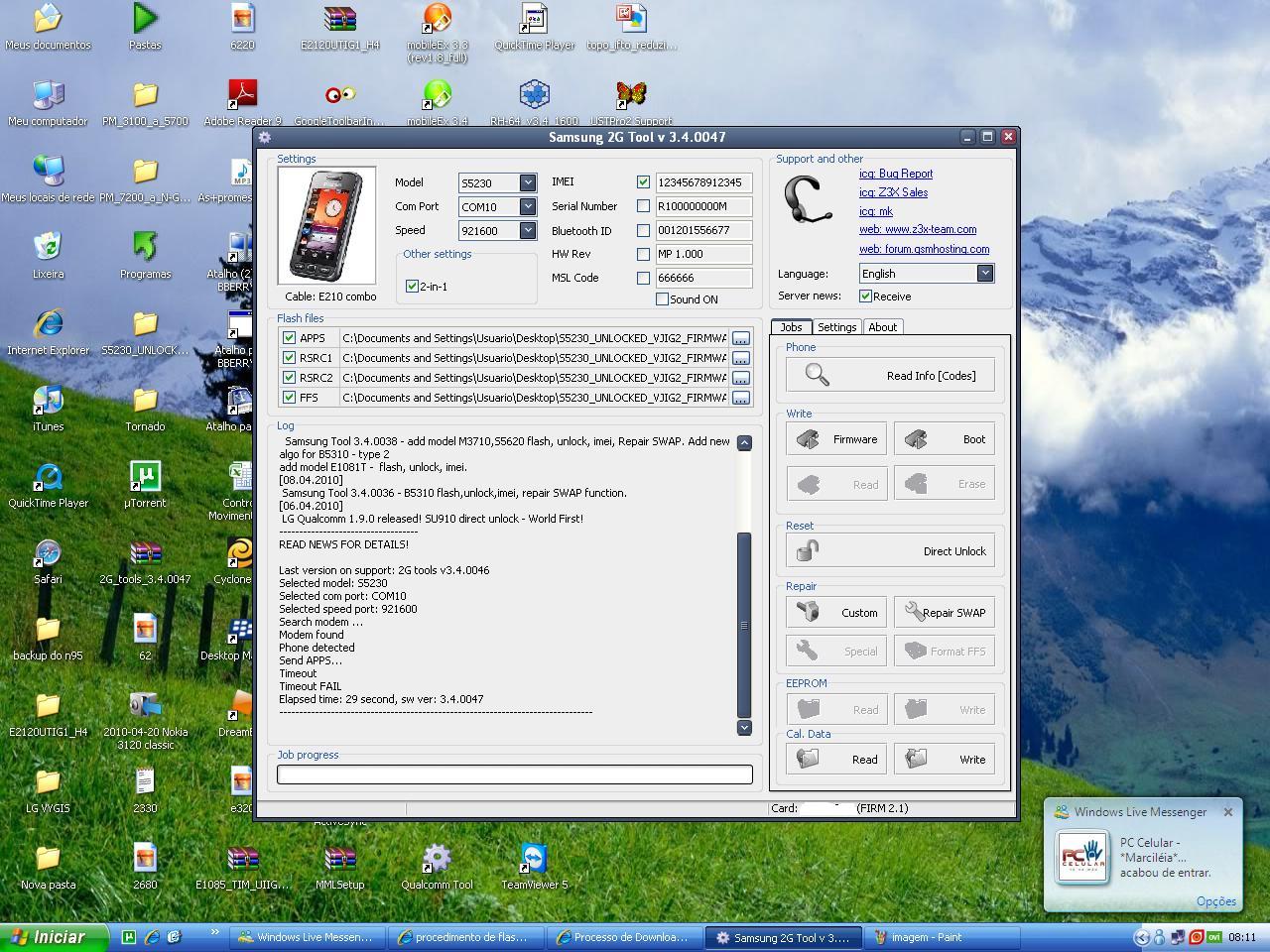
Task: Toggle the Sound ON checkbox
Action: pyautogui.click(x=662, y=299)
